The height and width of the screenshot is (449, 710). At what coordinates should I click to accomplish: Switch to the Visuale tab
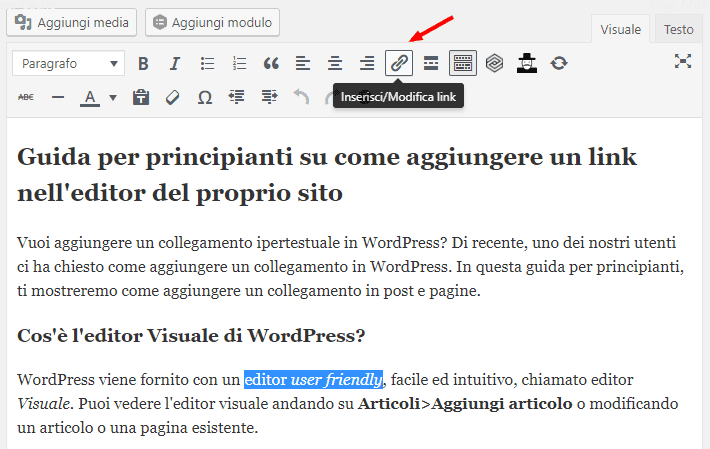(620, 29)
